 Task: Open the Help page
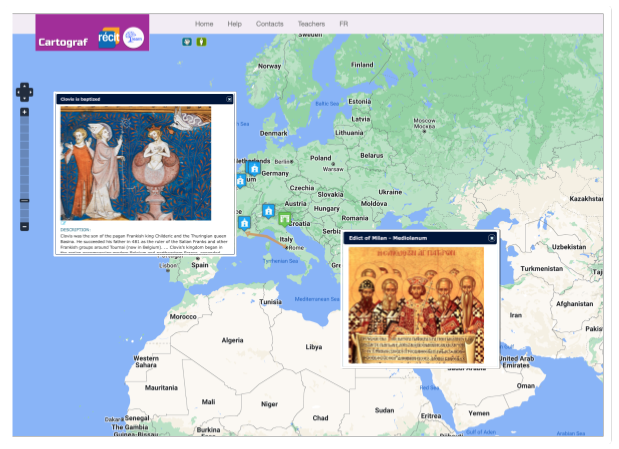234,23
